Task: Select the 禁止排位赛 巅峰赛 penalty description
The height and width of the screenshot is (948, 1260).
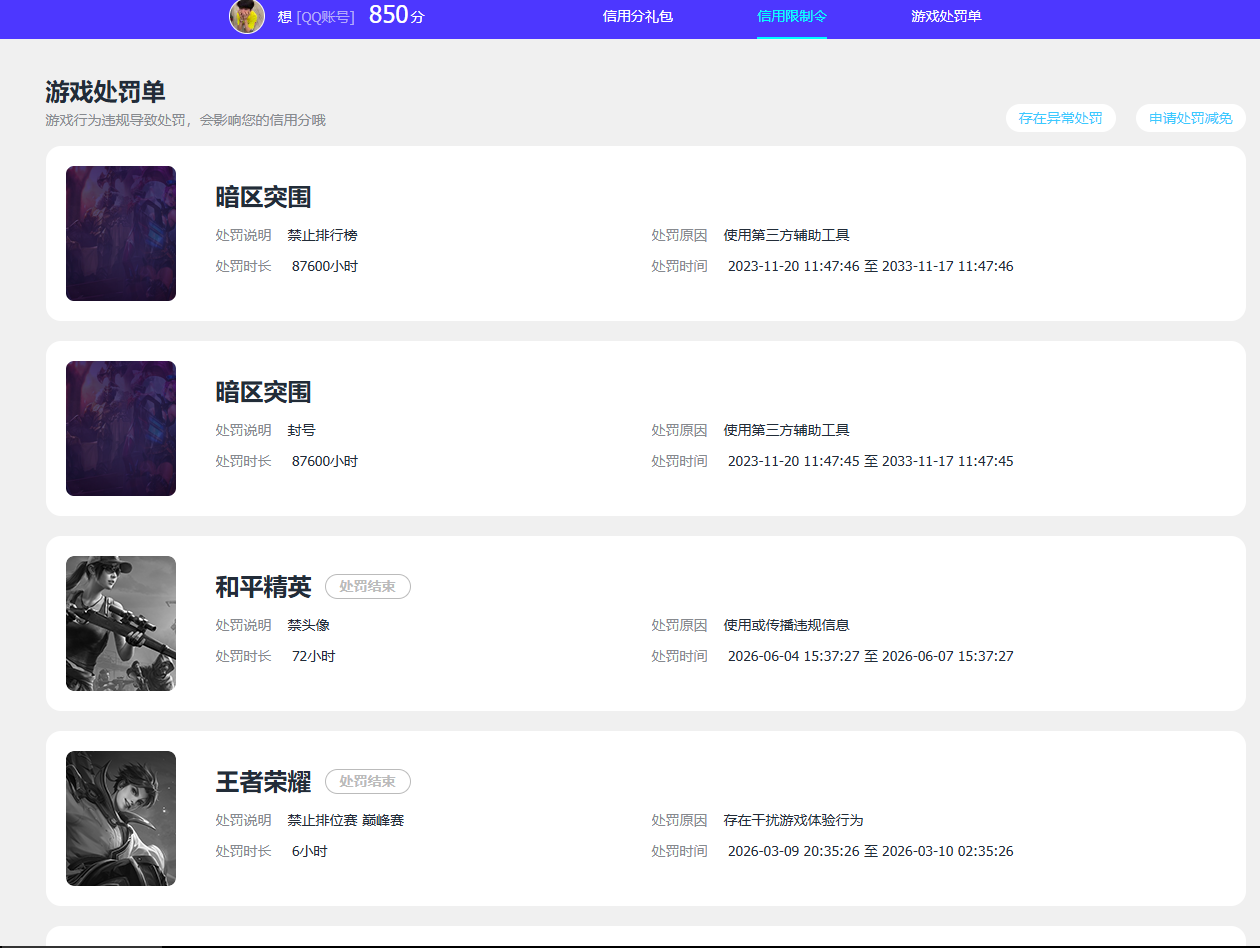Action: tap(345, 821)
